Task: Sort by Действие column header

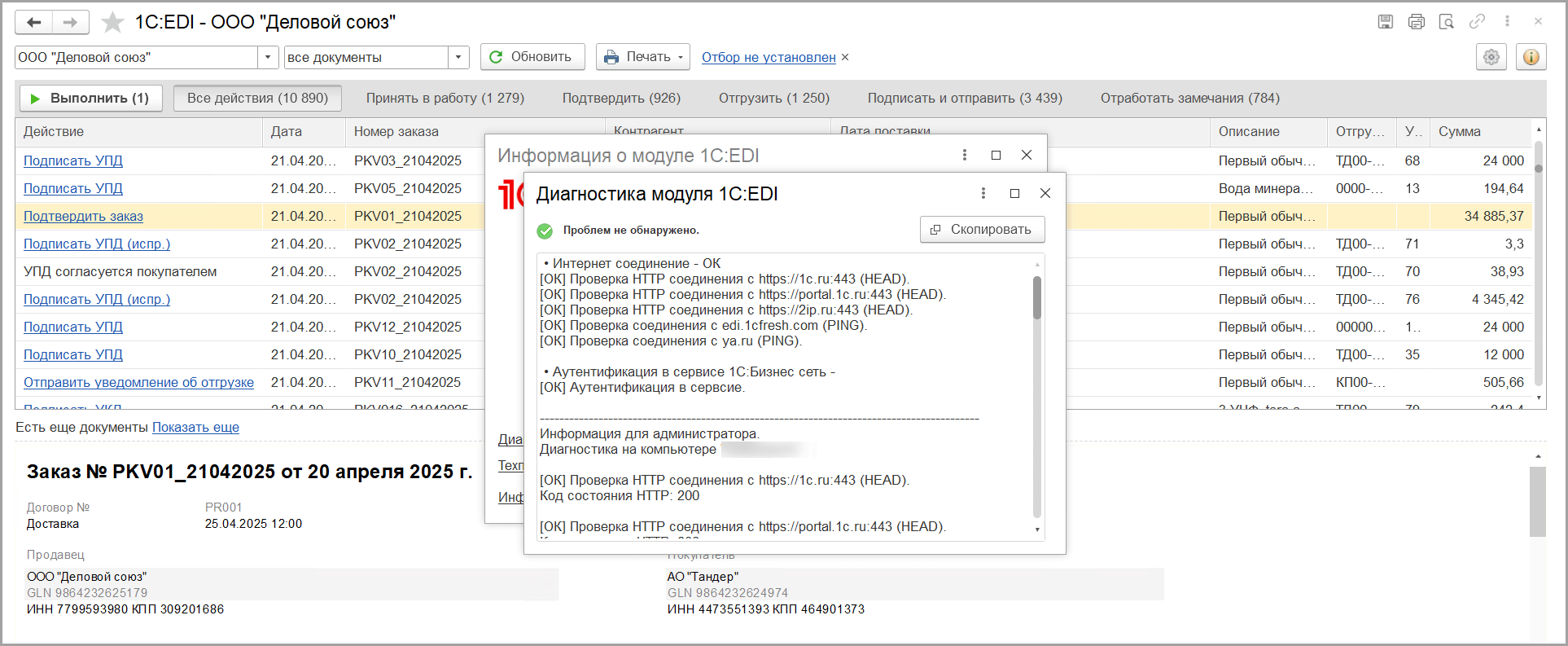Action: (138, 131)
